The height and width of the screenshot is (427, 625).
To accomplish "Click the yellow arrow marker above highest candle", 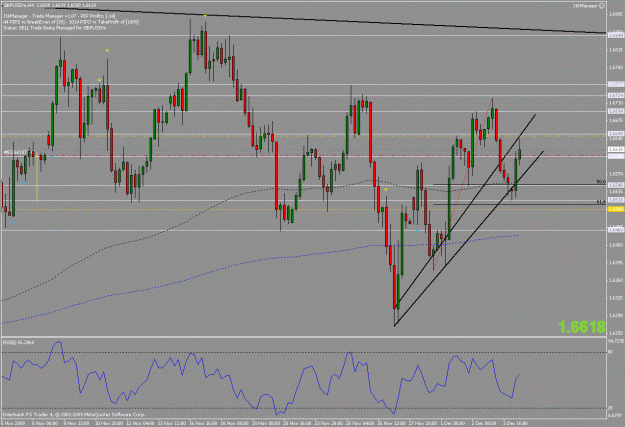I will (205, 16).
